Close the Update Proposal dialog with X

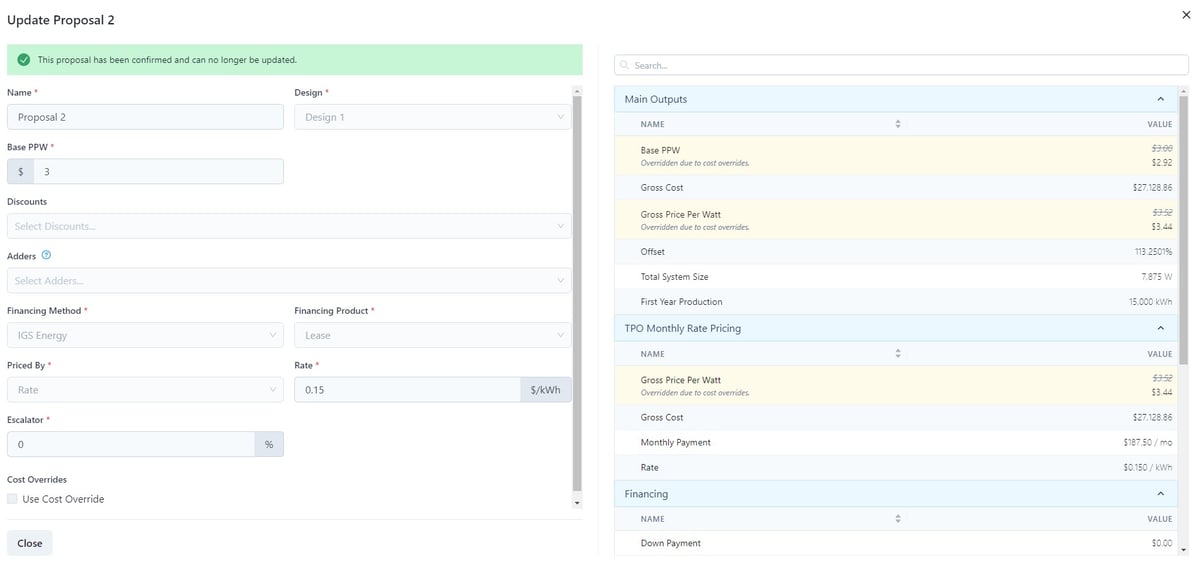coord(1186,16)
